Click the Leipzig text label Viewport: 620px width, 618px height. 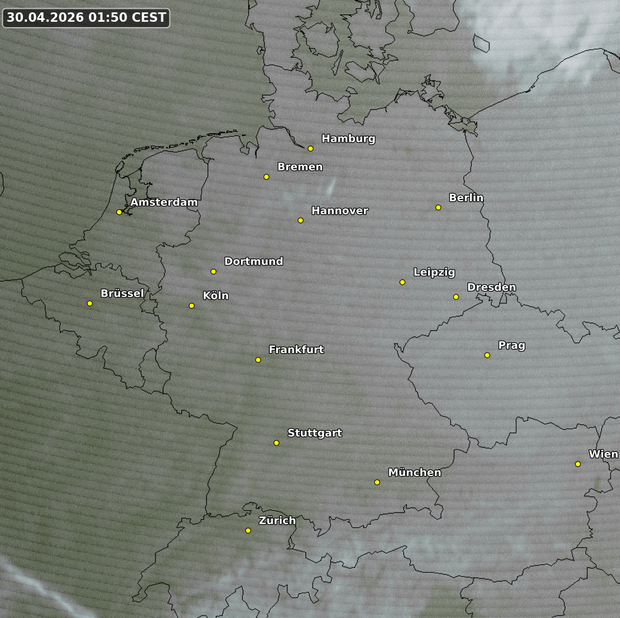[434, 272]
